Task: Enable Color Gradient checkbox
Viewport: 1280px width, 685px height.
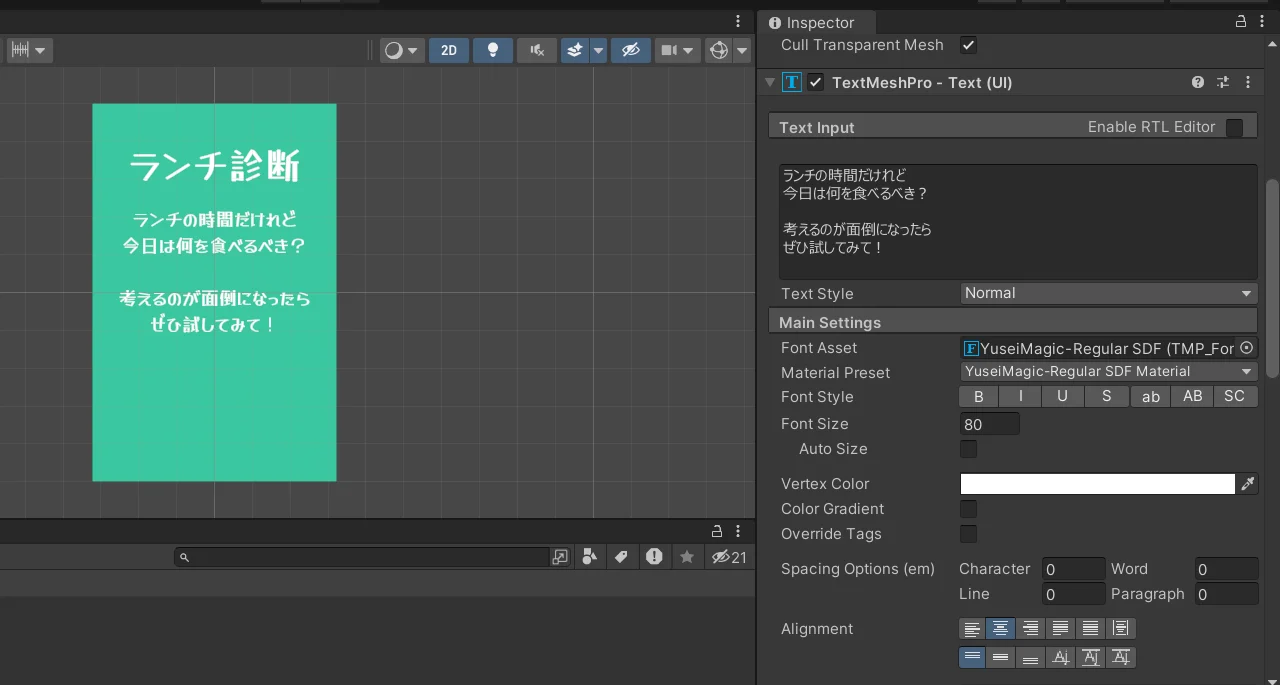Action: [968, 509]
